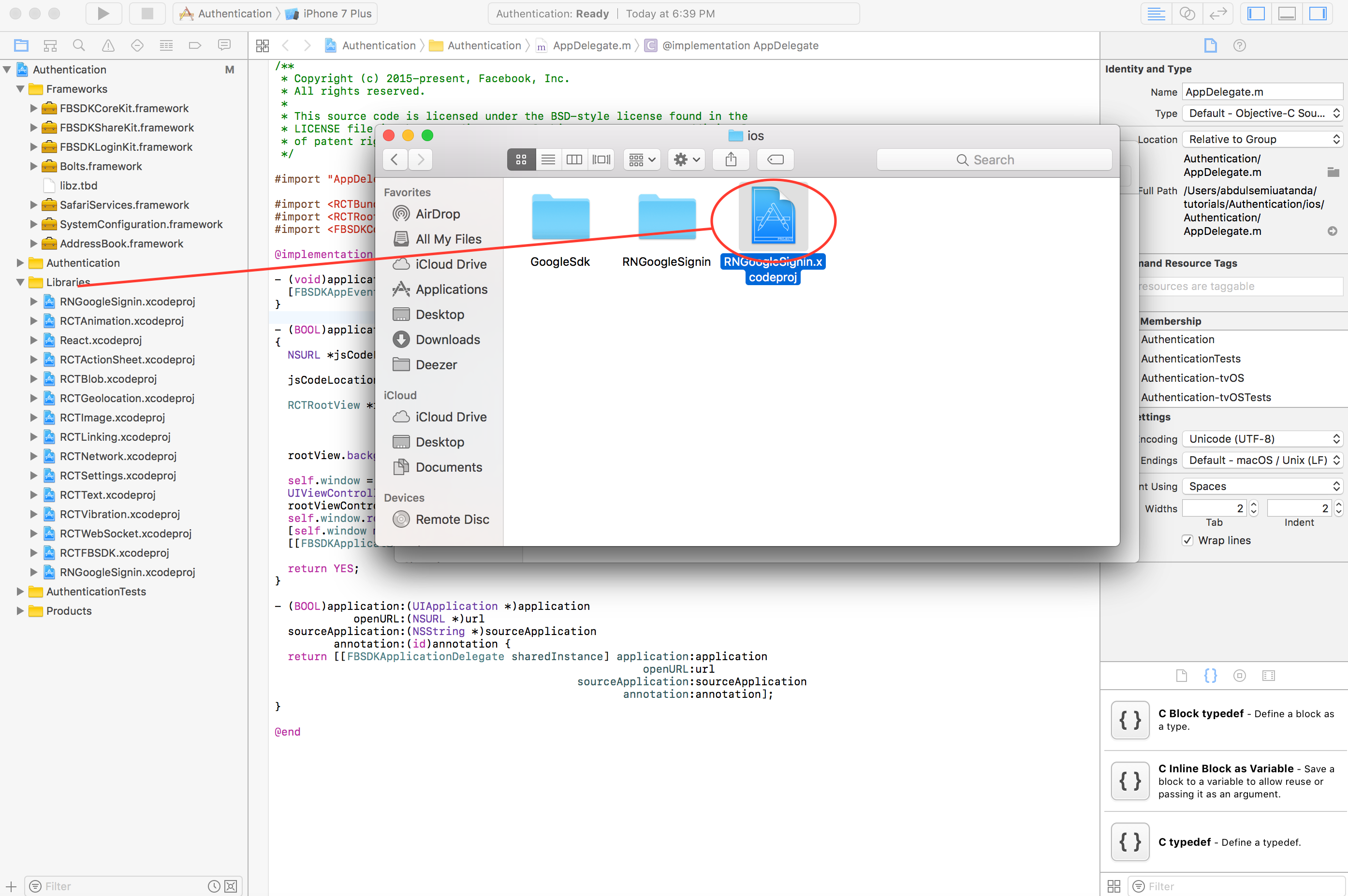Click the Finder Search field
Image resolution: width=1348 pixels, height=896 pixels.
[994, 159]
